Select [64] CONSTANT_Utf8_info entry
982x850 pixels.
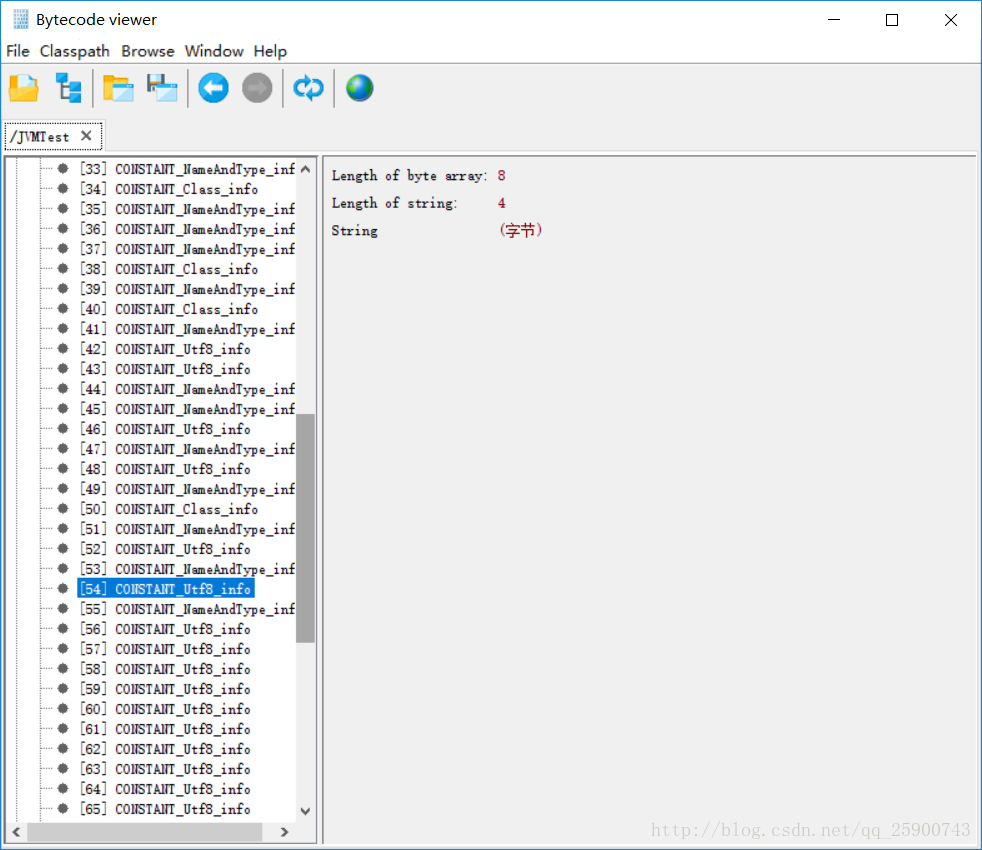[165, 789]
